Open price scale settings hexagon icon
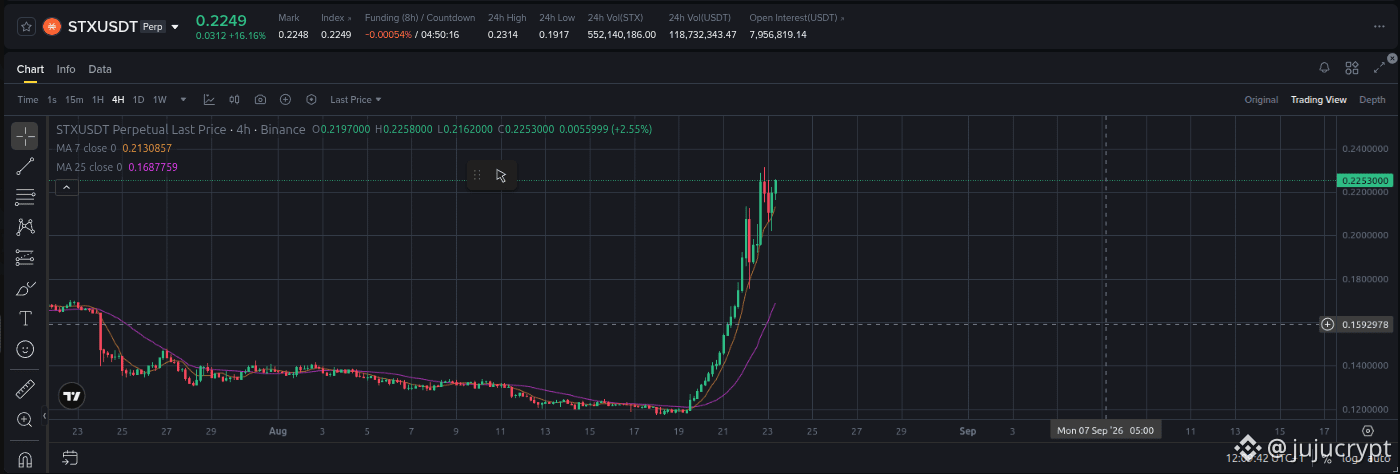 point(1368,431)
